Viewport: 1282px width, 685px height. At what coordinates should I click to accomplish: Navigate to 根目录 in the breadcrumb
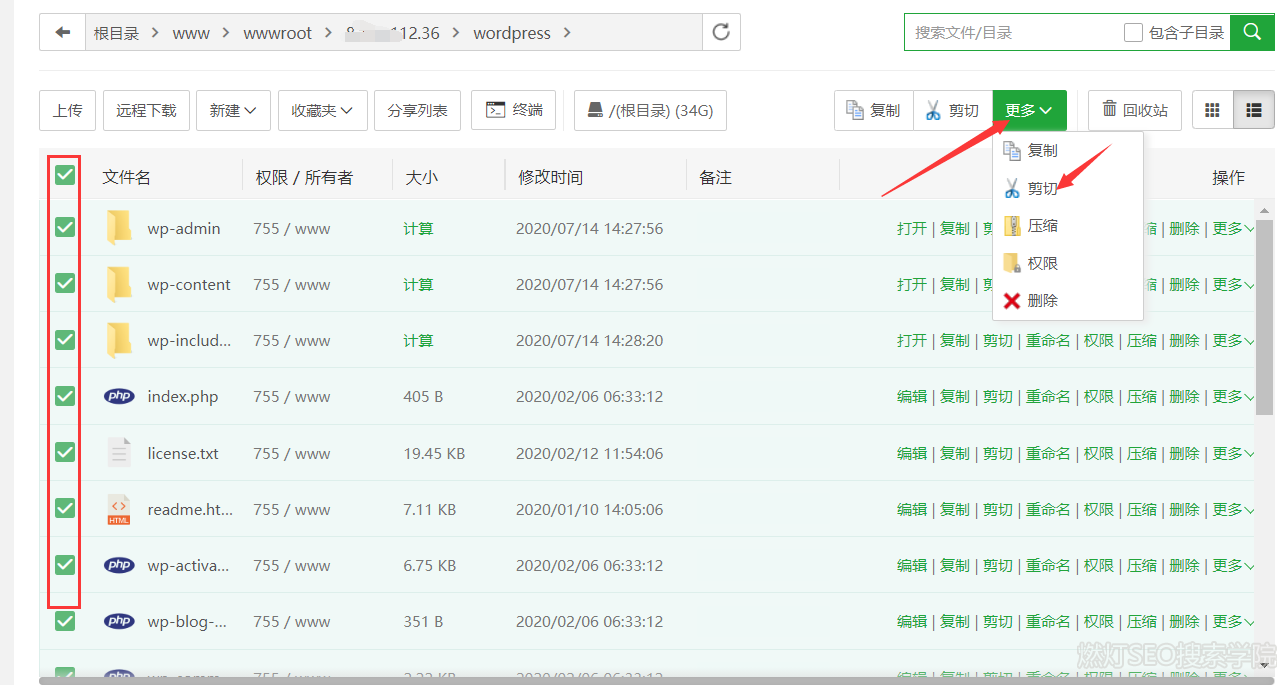click(x=116, y=33)
